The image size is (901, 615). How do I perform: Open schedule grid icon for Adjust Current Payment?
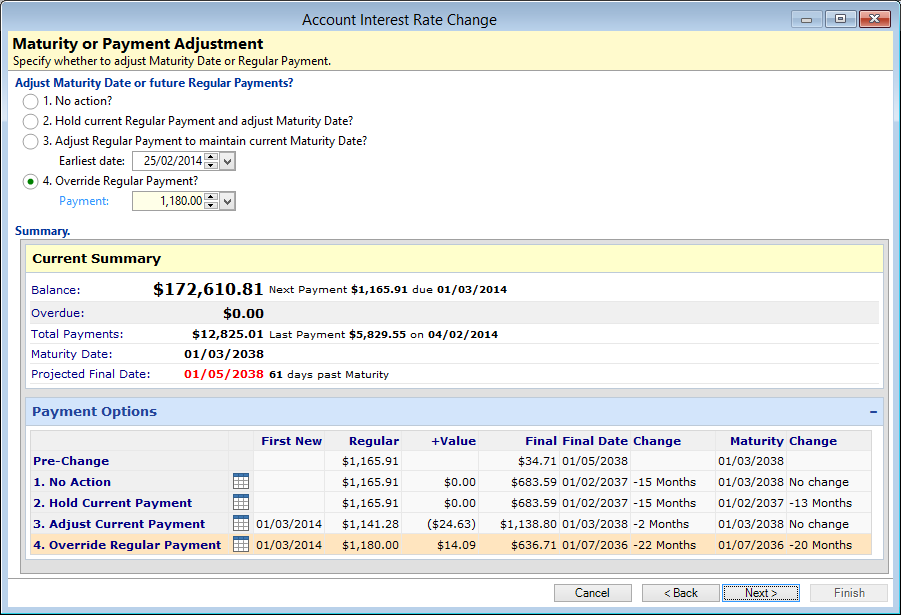[x=241, y=524]
